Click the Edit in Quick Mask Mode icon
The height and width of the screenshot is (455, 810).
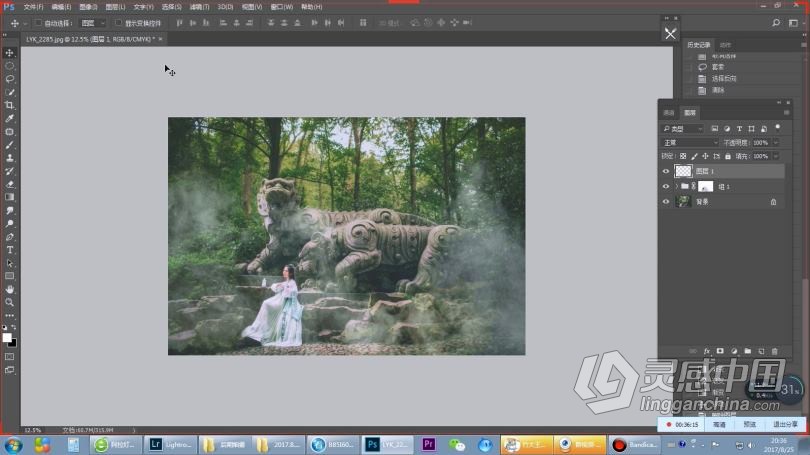(x=9, y=357)
